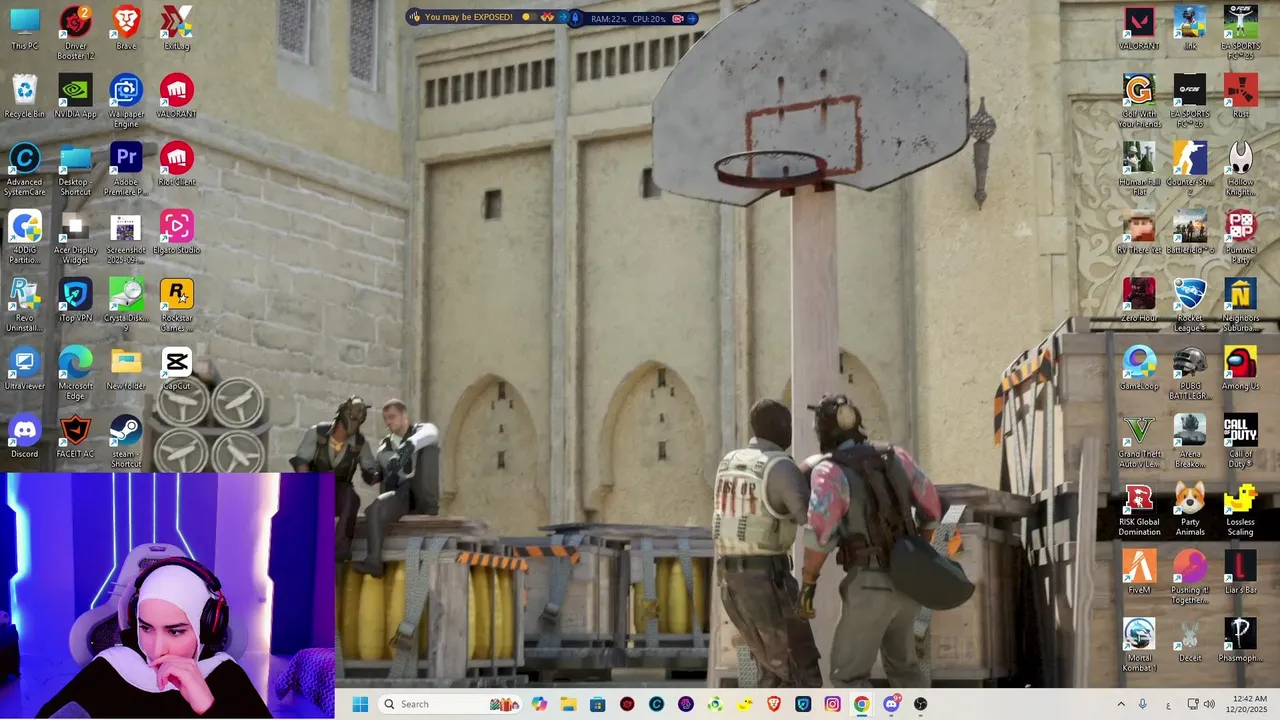This screenshot has height=720, width=1280.
Task: Open UltraViewer shortcut
Action: coord(24,368)
